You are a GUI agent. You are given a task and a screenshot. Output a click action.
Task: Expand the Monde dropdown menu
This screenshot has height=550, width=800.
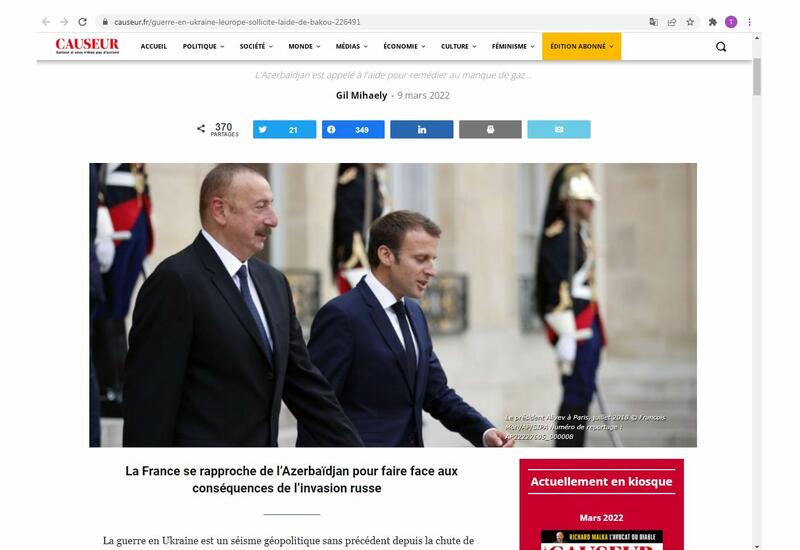304,46
